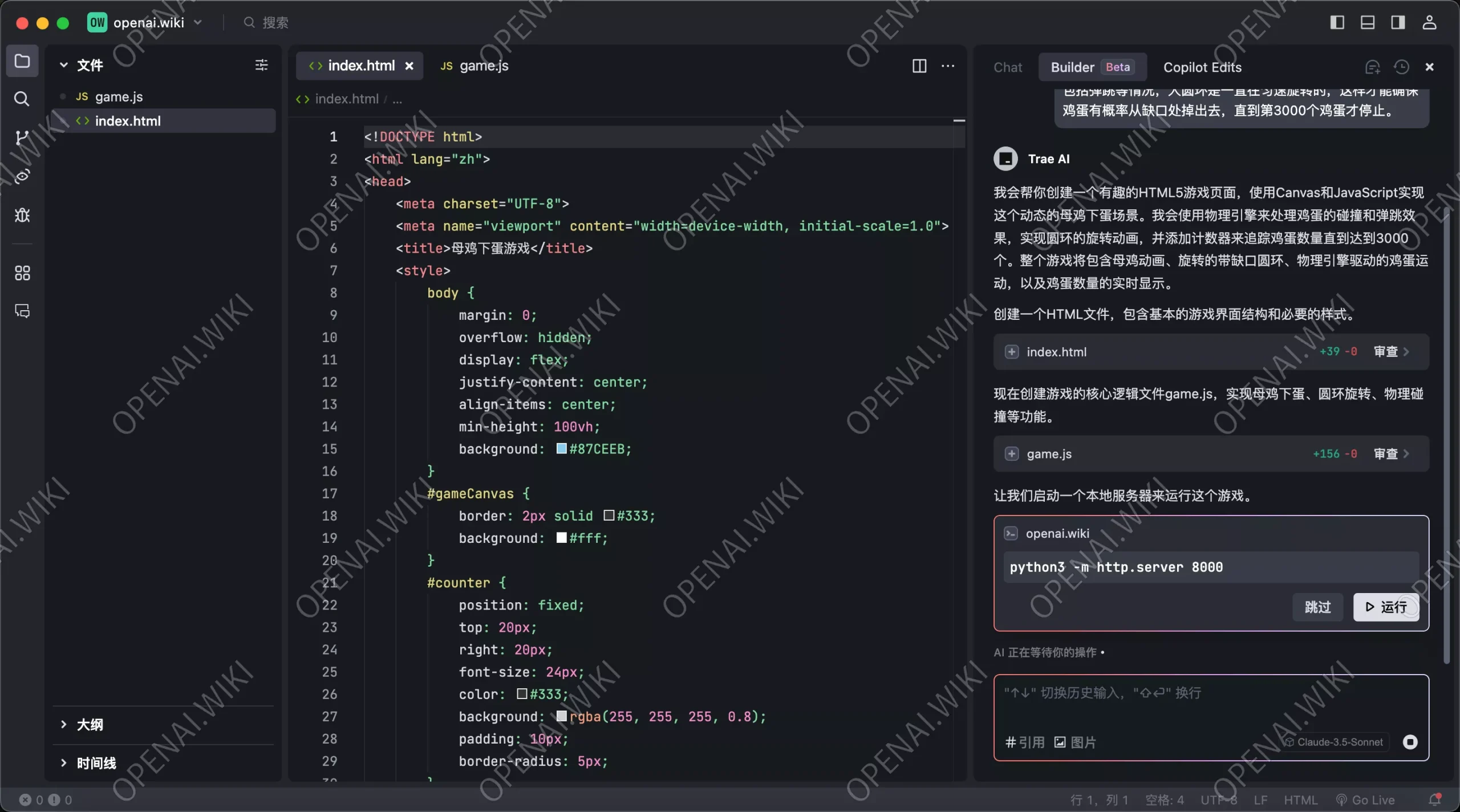Click the stop generation button in chat input
The width and height of the screenshot is (1460, 812).
coord(1410,742)
